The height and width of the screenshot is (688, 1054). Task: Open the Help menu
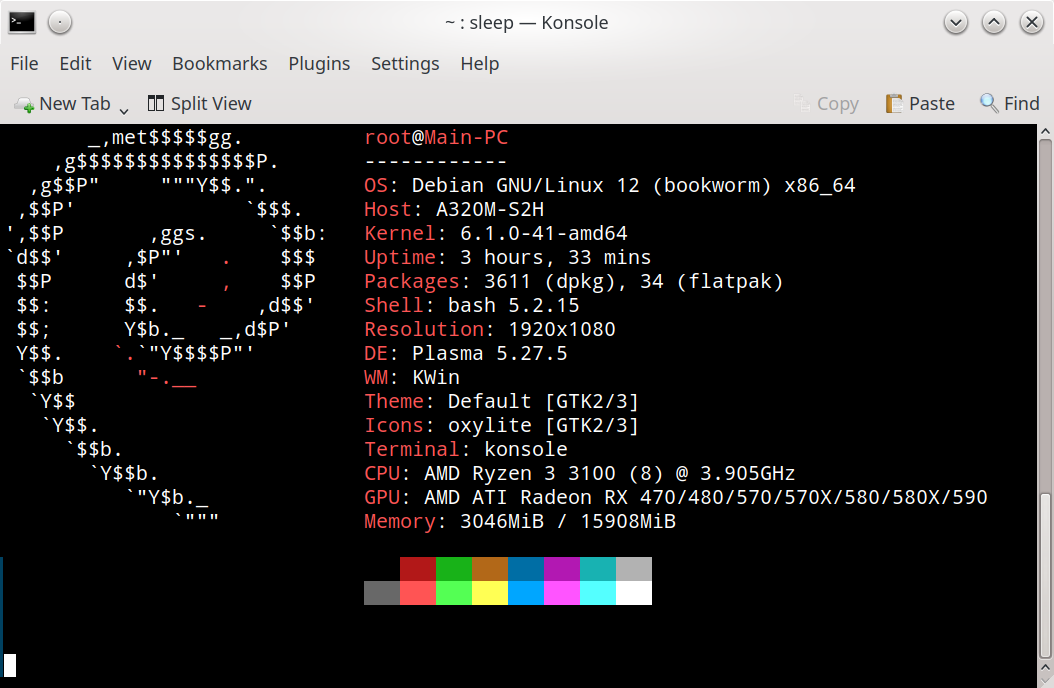[x=480, y=64]
